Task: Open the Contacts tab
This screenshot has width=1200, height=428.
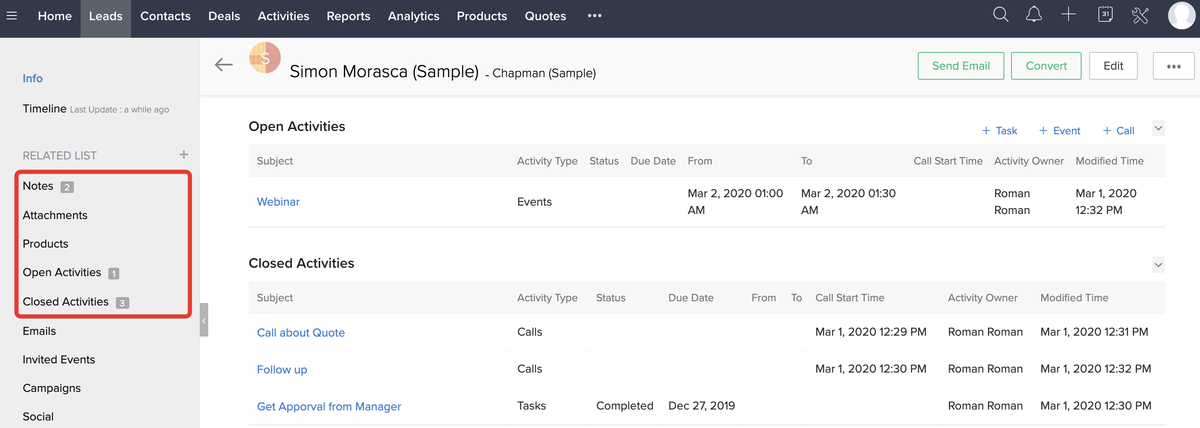Action: (165, 16)
